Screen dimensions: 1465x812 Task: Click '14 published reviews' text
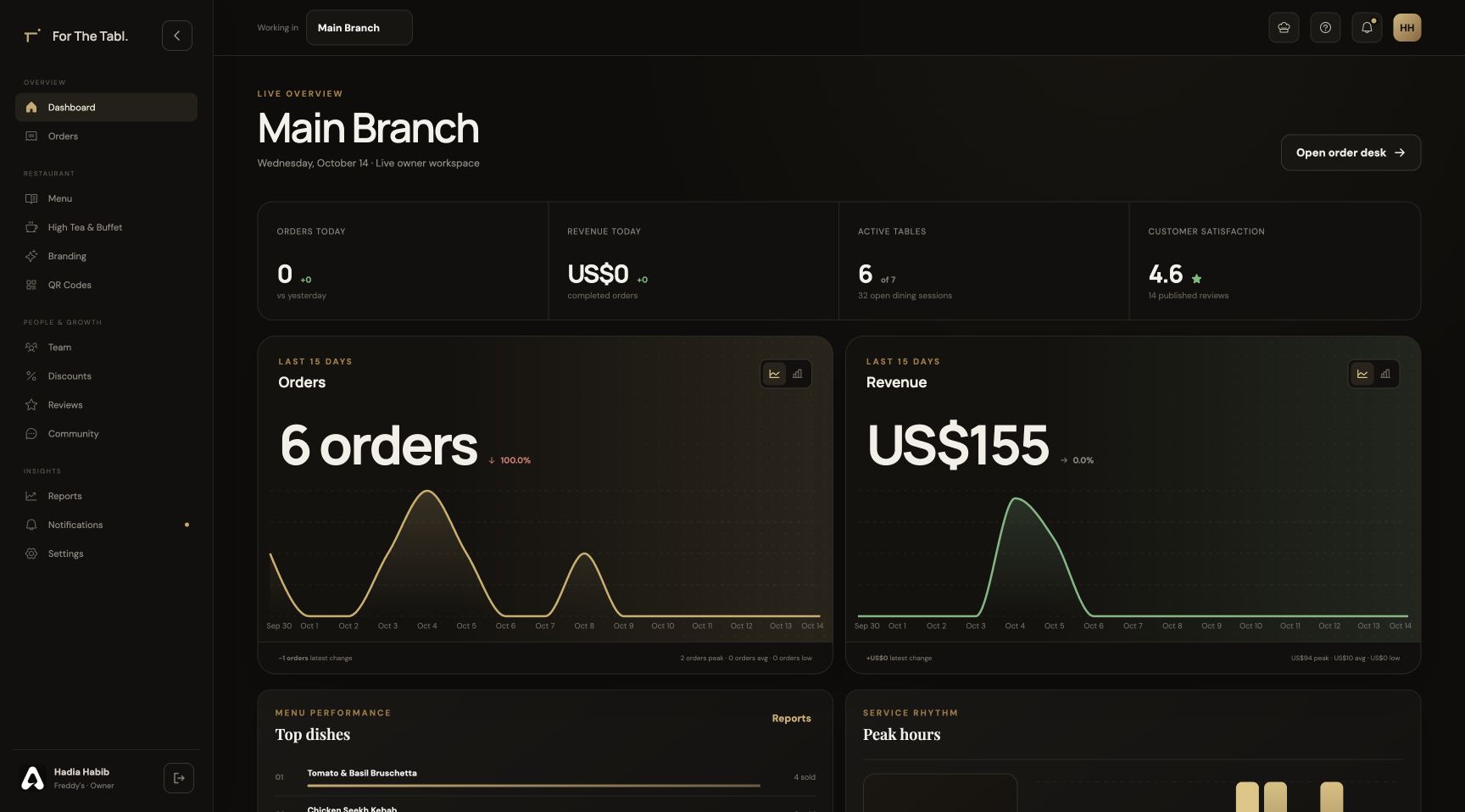tap(1188, 296)
